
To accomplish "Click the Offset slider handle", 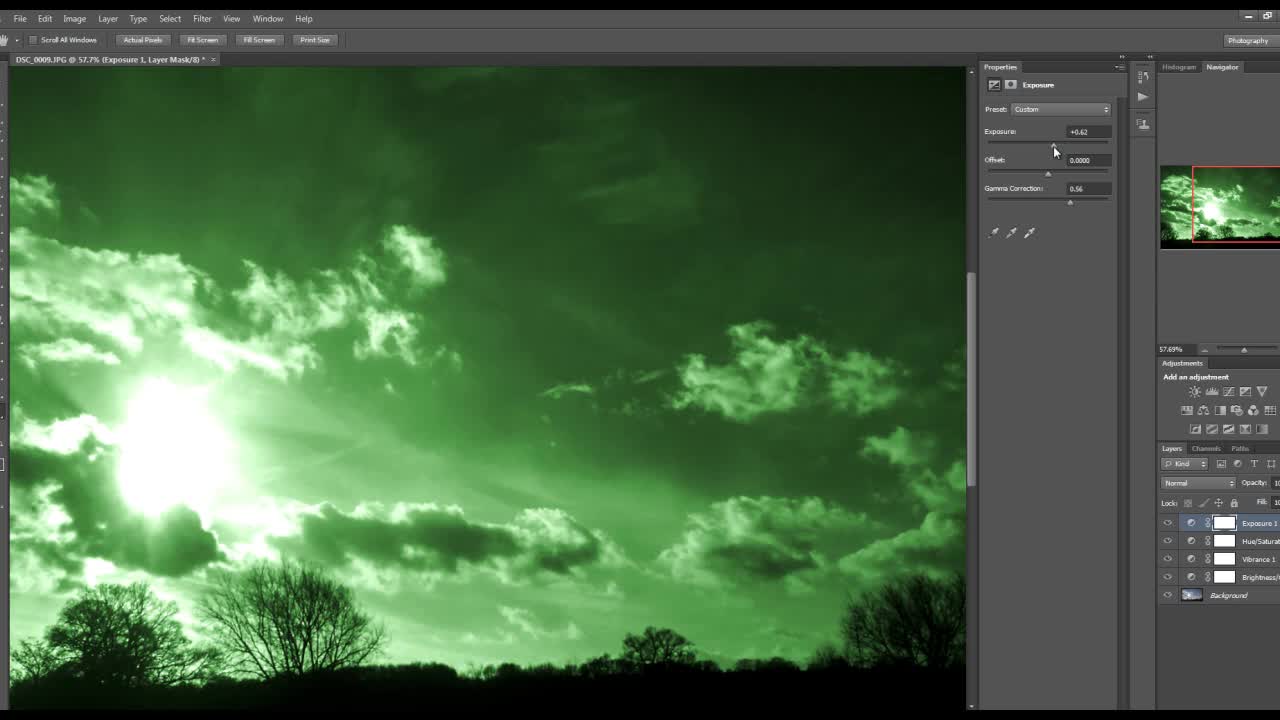I will (x=1048, y=174).
